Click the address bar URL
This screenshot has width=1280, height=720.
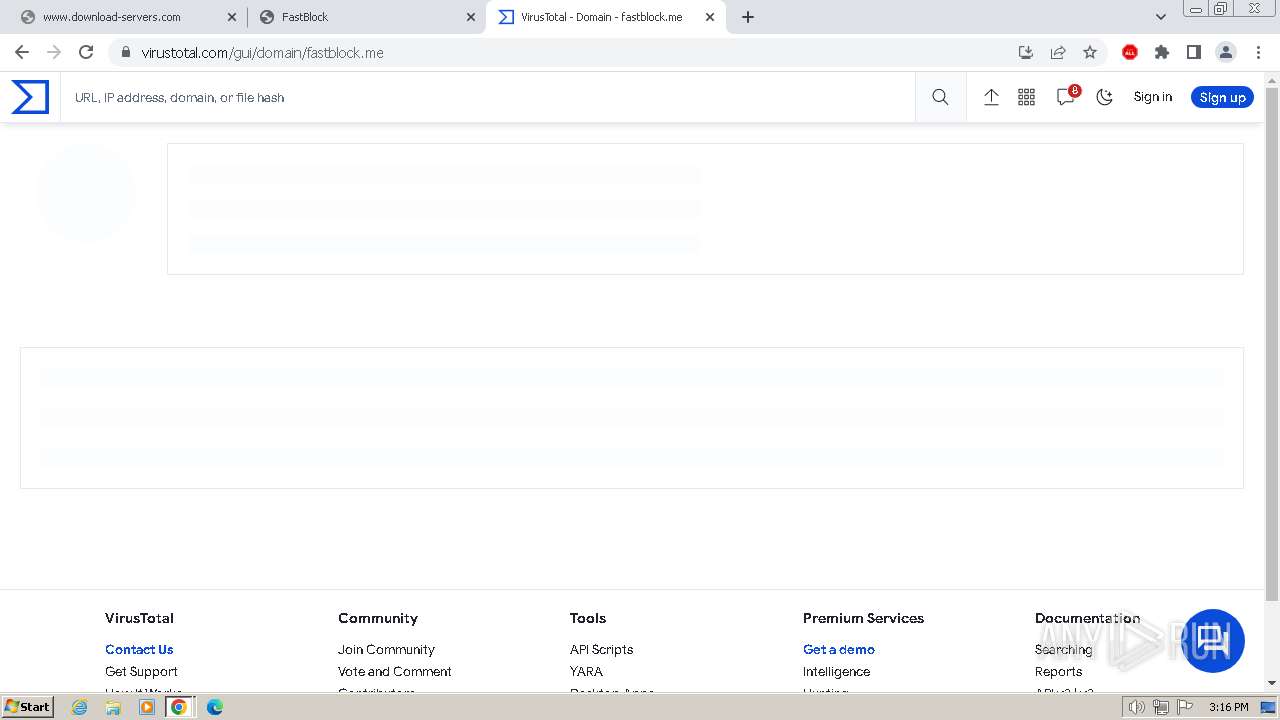pyautogui.click(x=262, y=53)
